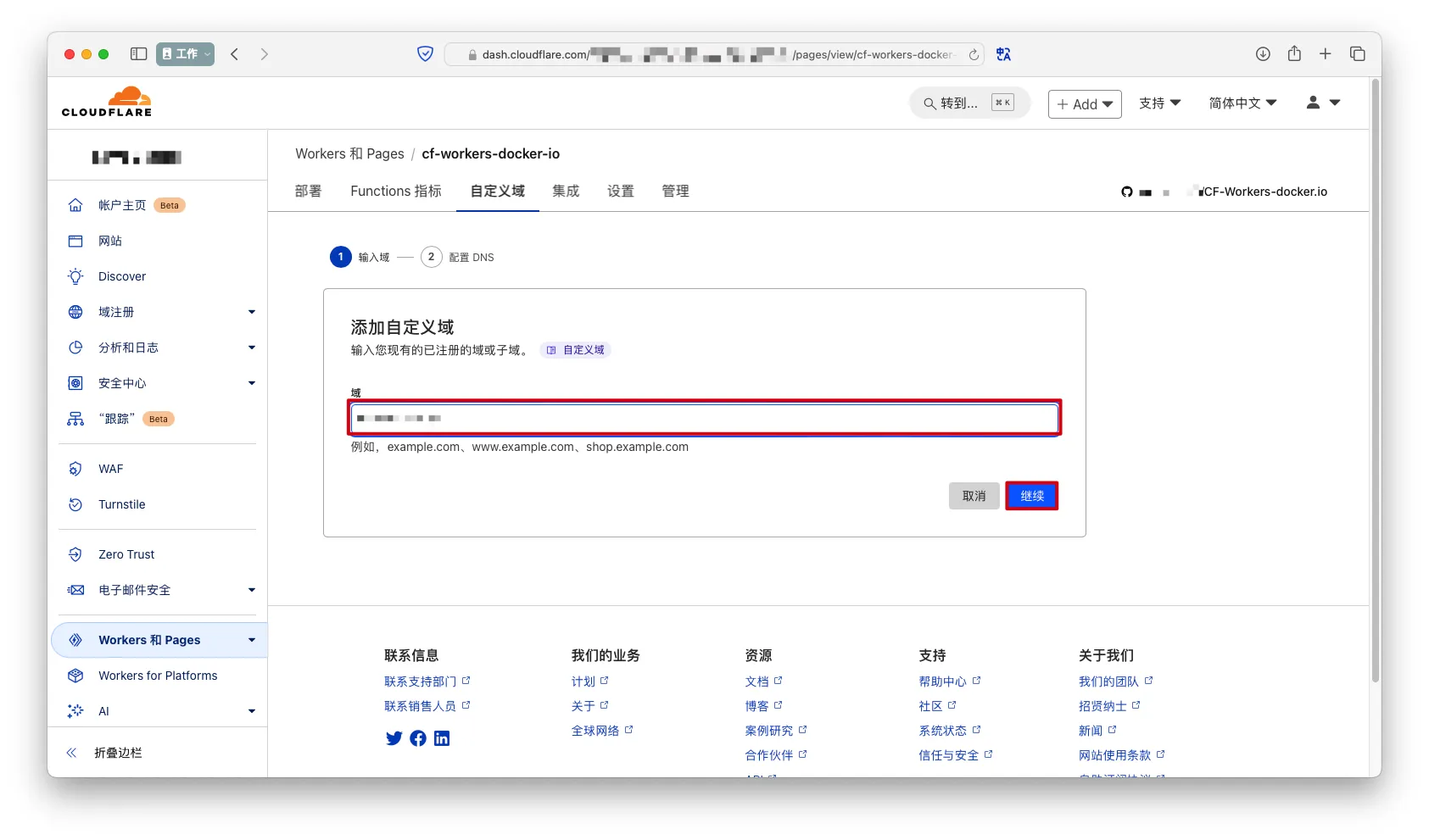Open the Safari sidebar toggle icon
Image resolution: width=1429 pixels, height=840 pixels.
pyautogui.click(x=139, y=54)
